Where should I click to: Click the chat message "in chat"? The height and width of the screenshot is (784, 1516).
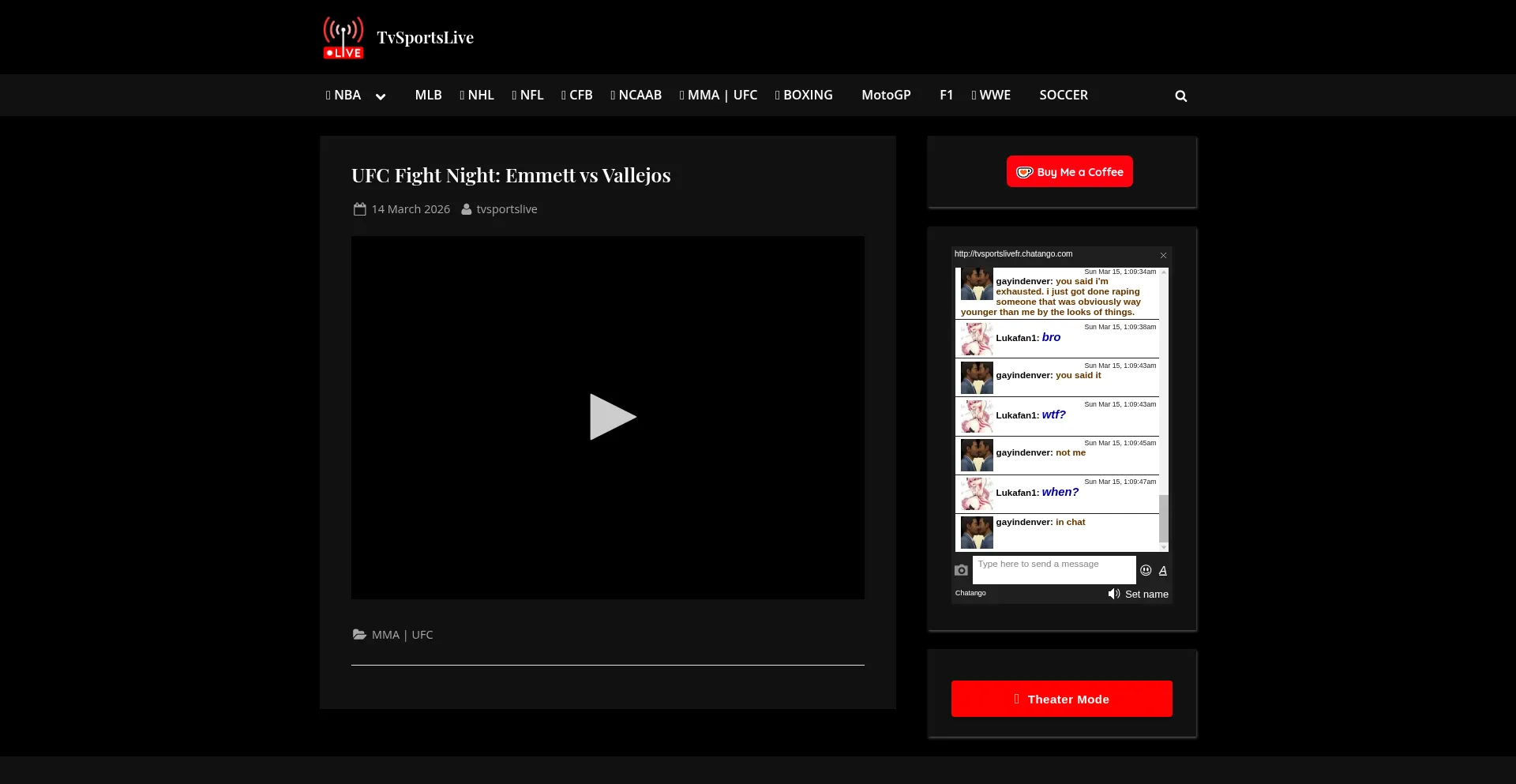point(1071,522)
